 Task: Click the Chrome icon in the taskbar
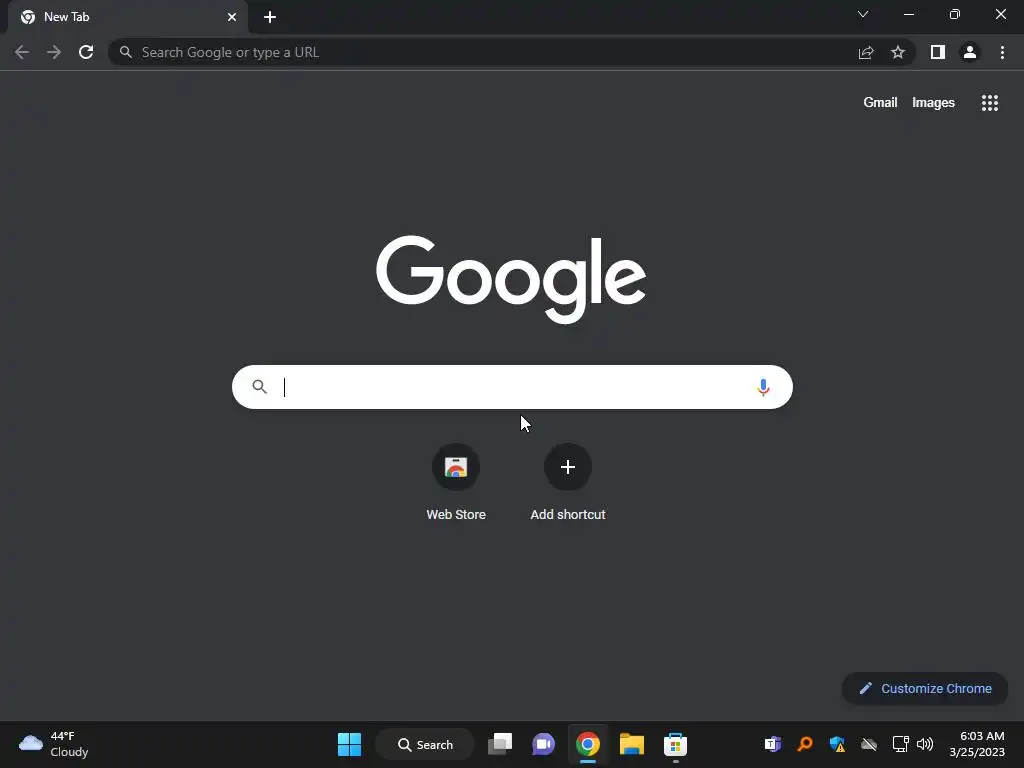[x=588, y=744]
